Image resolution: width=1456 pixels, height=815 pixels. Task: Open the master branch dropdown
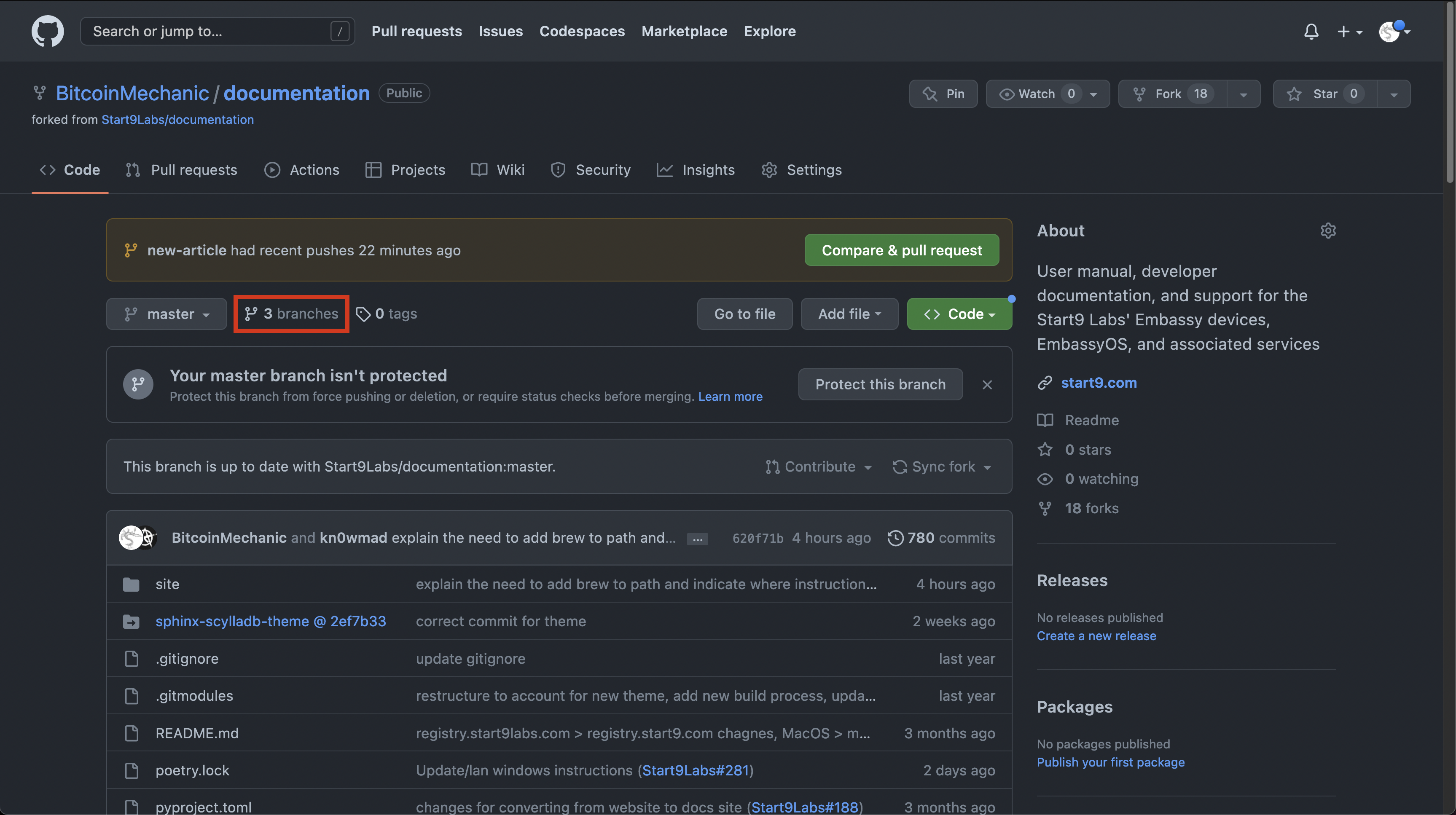click(167, 314)
